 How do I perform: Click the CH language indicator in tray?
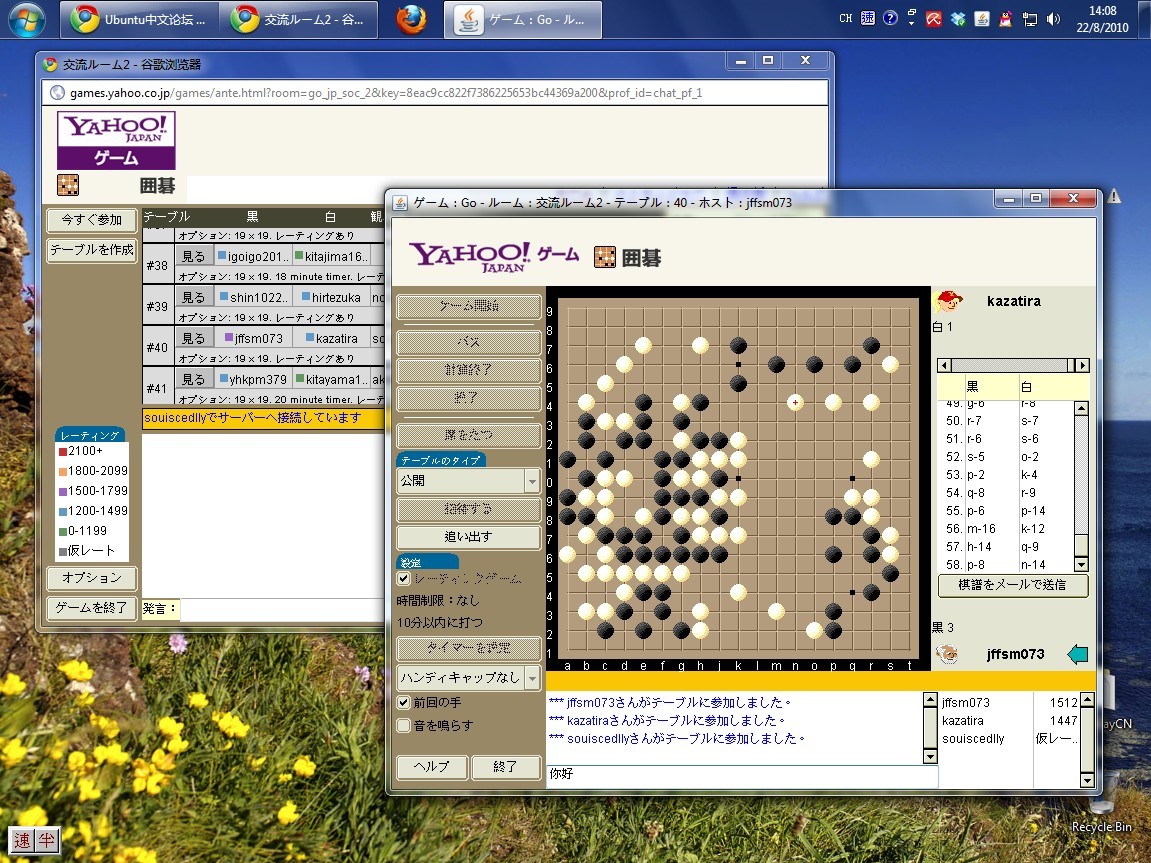coord(846,18)
